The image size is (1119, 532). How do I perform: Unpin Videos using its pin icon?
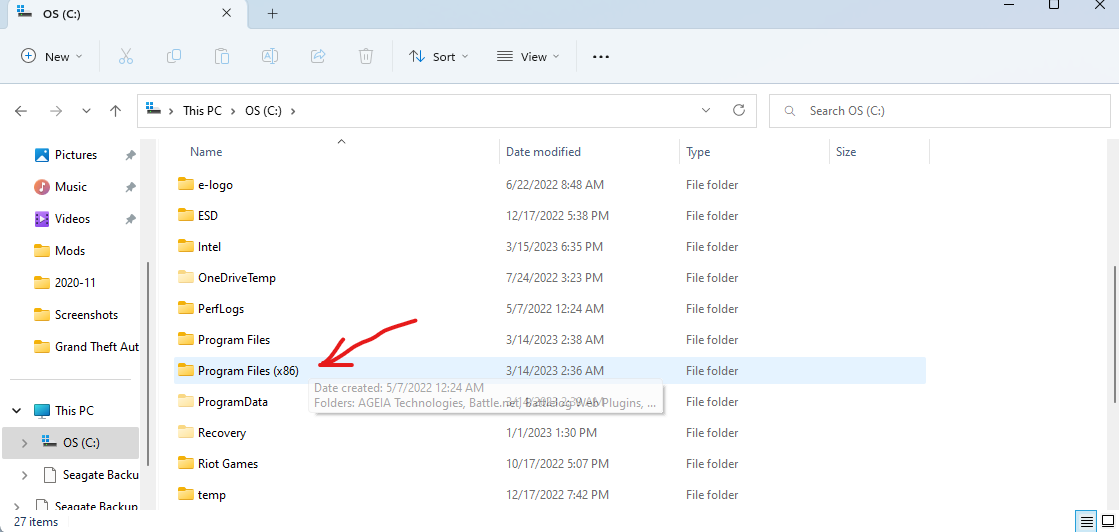(x=130, y=219)
